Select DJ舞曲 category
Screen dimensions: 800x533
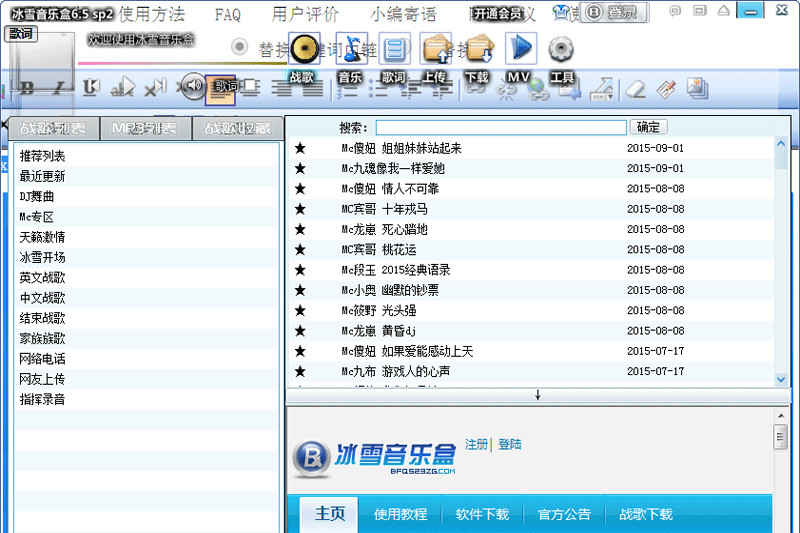[x=37, y=196]
